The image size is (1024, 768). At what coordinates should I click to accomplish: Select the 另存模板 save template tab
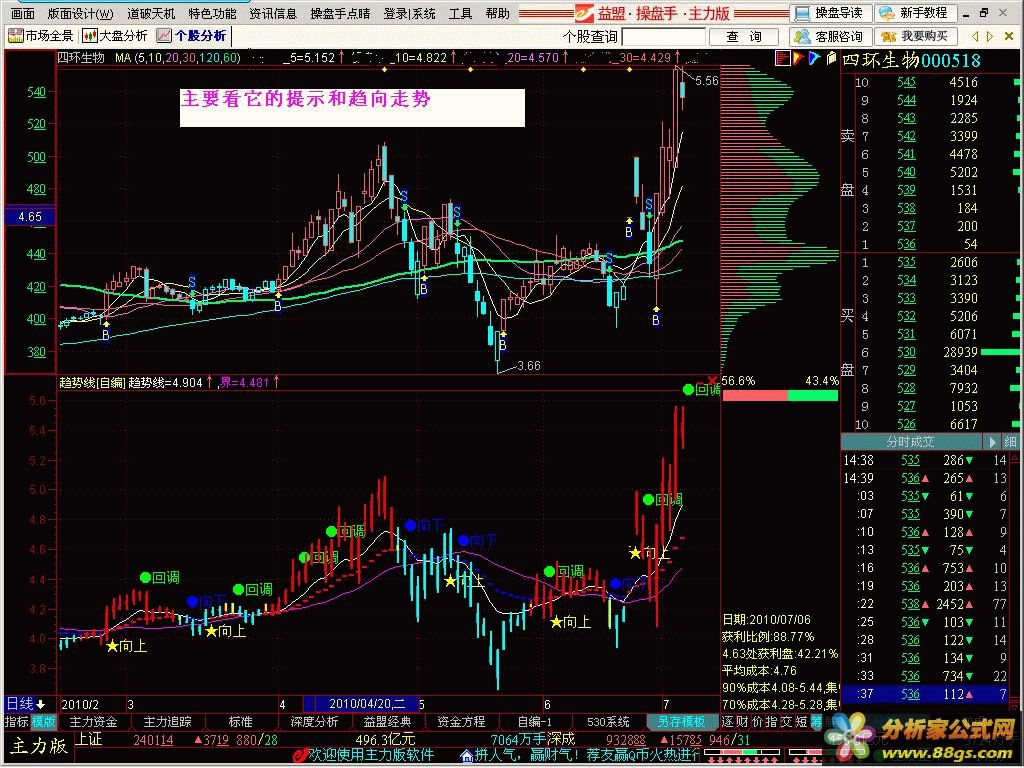pos(681,722)
